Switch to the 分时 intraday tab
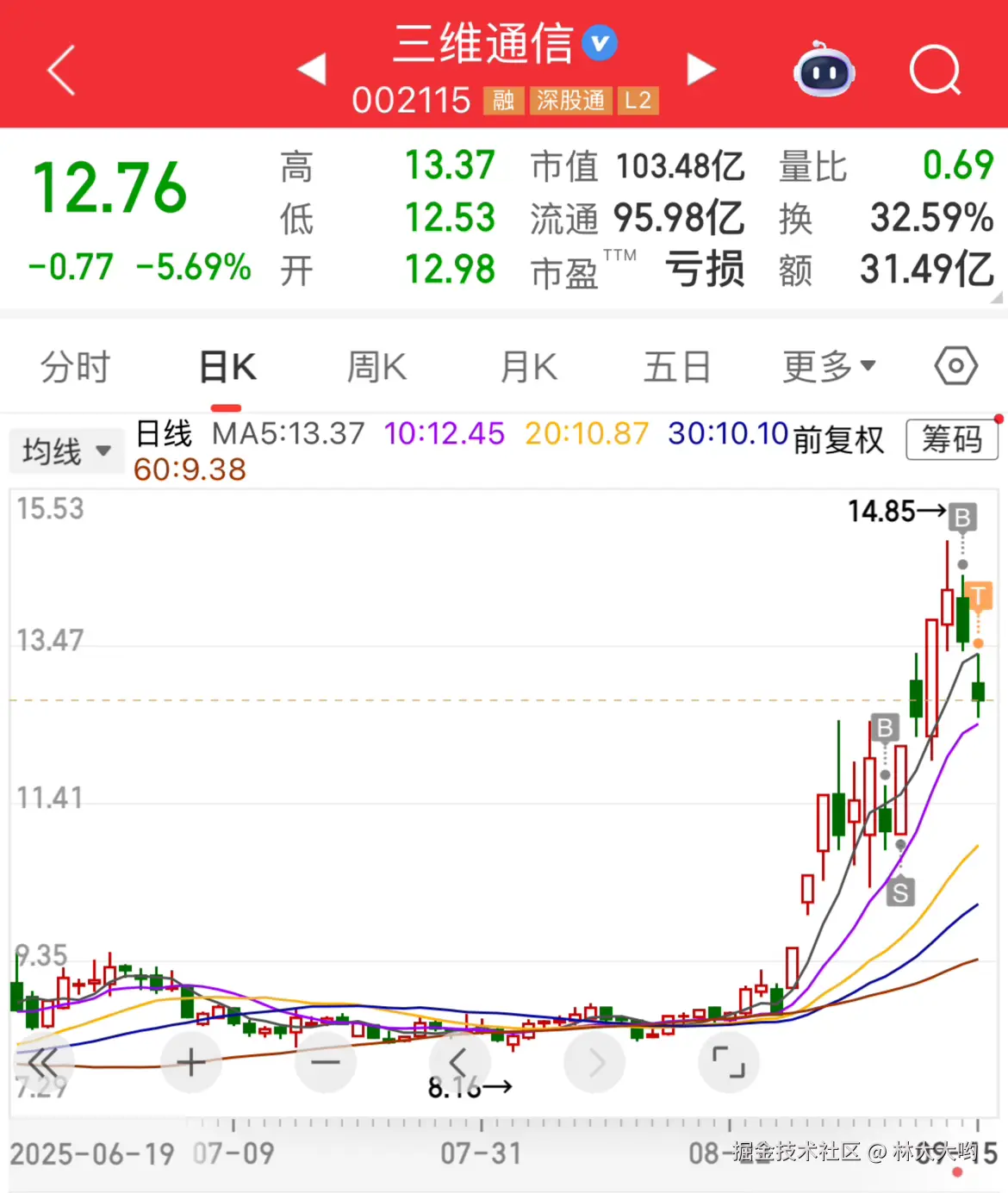The image size is (1008, 1193). pos(74,365)
